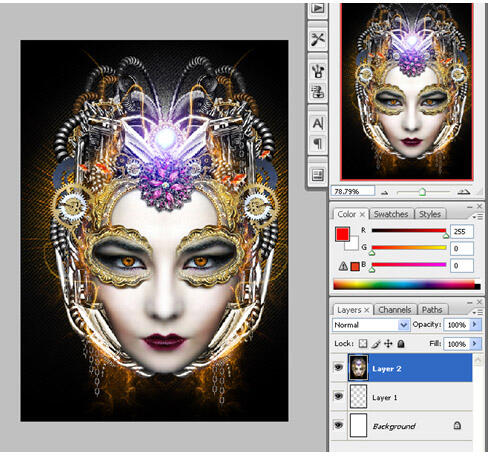Click the Layer 2 mask image thumbnail
Viewport: 499px width, 459px height.
click(358, 367)
